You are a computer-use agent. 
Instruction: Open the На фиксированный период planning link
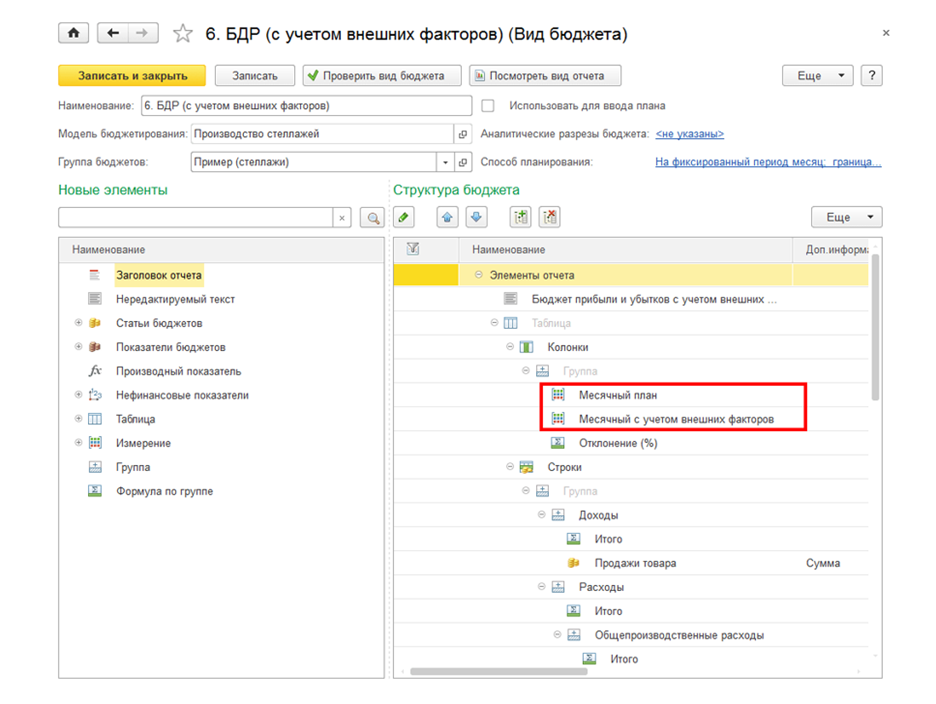coord(768,162)
